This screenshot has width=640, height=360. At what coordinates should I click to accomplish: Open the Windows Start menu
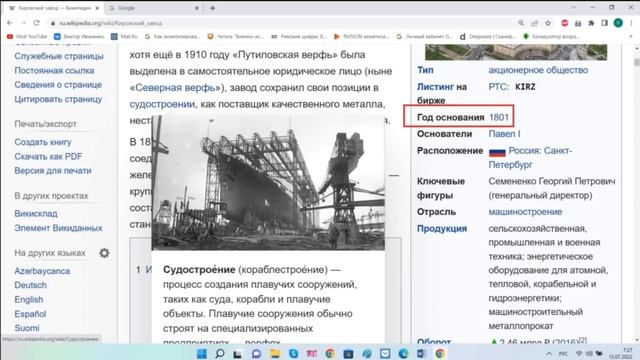(202, 353)
